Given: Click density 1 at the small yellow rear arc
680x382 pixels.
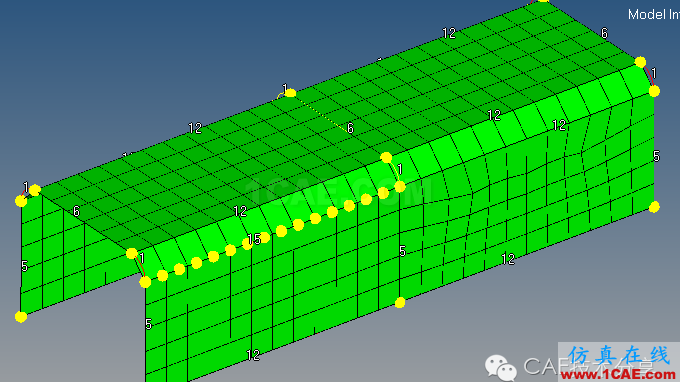Looking at the screenshot, I should point(285,89).
